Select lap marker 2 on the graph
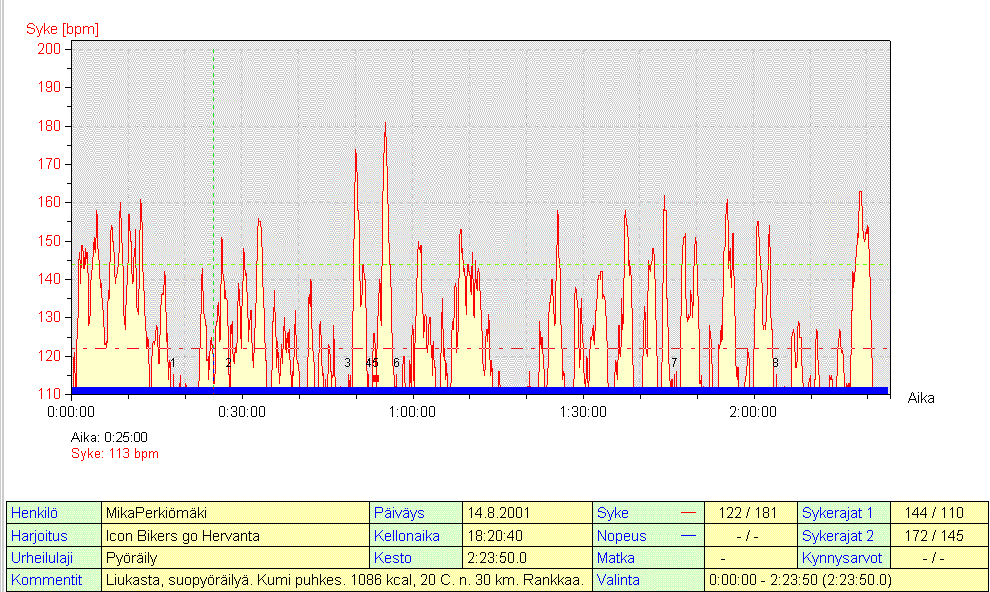Screen dimensions: 990x592 click(x=228, y=363)
